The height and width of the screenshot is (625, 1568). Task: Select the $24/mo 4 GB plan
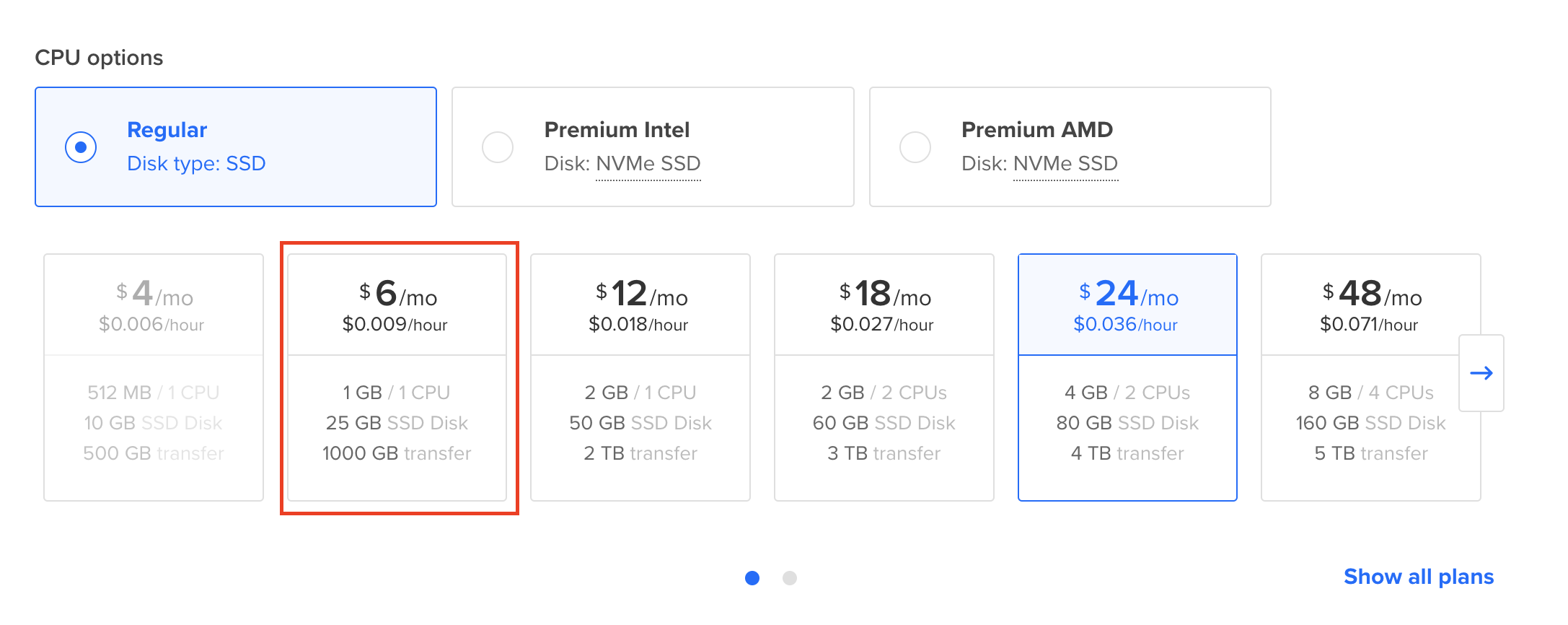pos(1127,377)
